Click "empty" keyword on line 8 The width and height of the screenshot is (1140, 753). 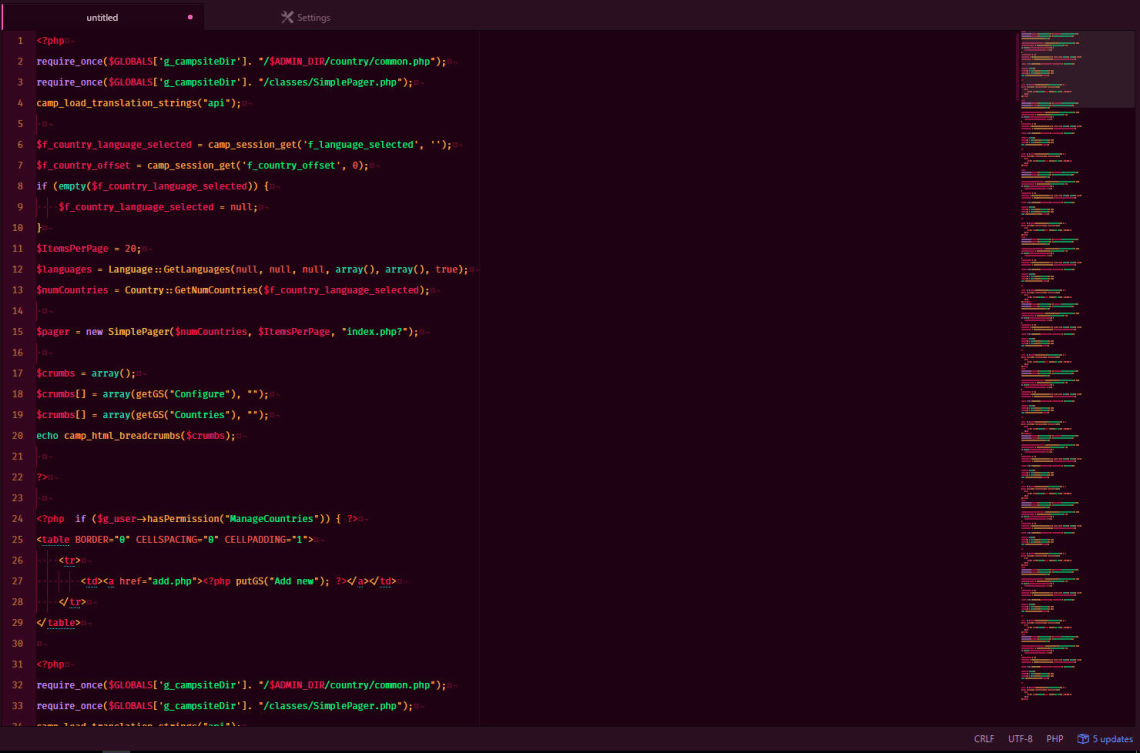[x=73, y=186]
